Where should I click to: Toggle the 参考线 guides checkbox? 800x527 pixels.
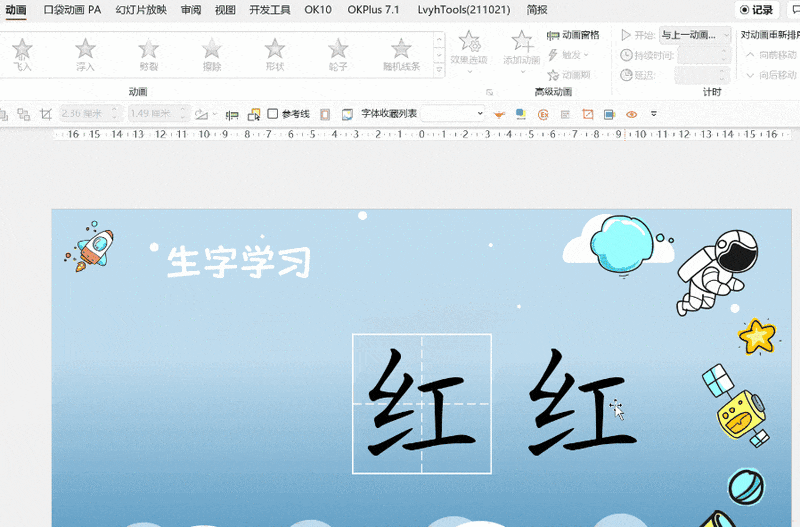[273, 114]
